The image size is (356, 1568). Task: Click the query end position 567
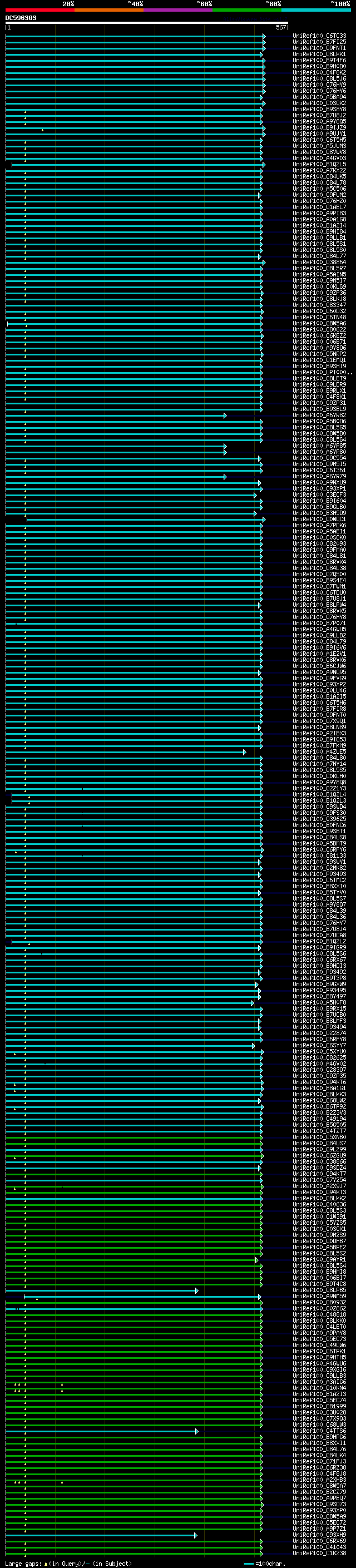[x=280, y=27]
